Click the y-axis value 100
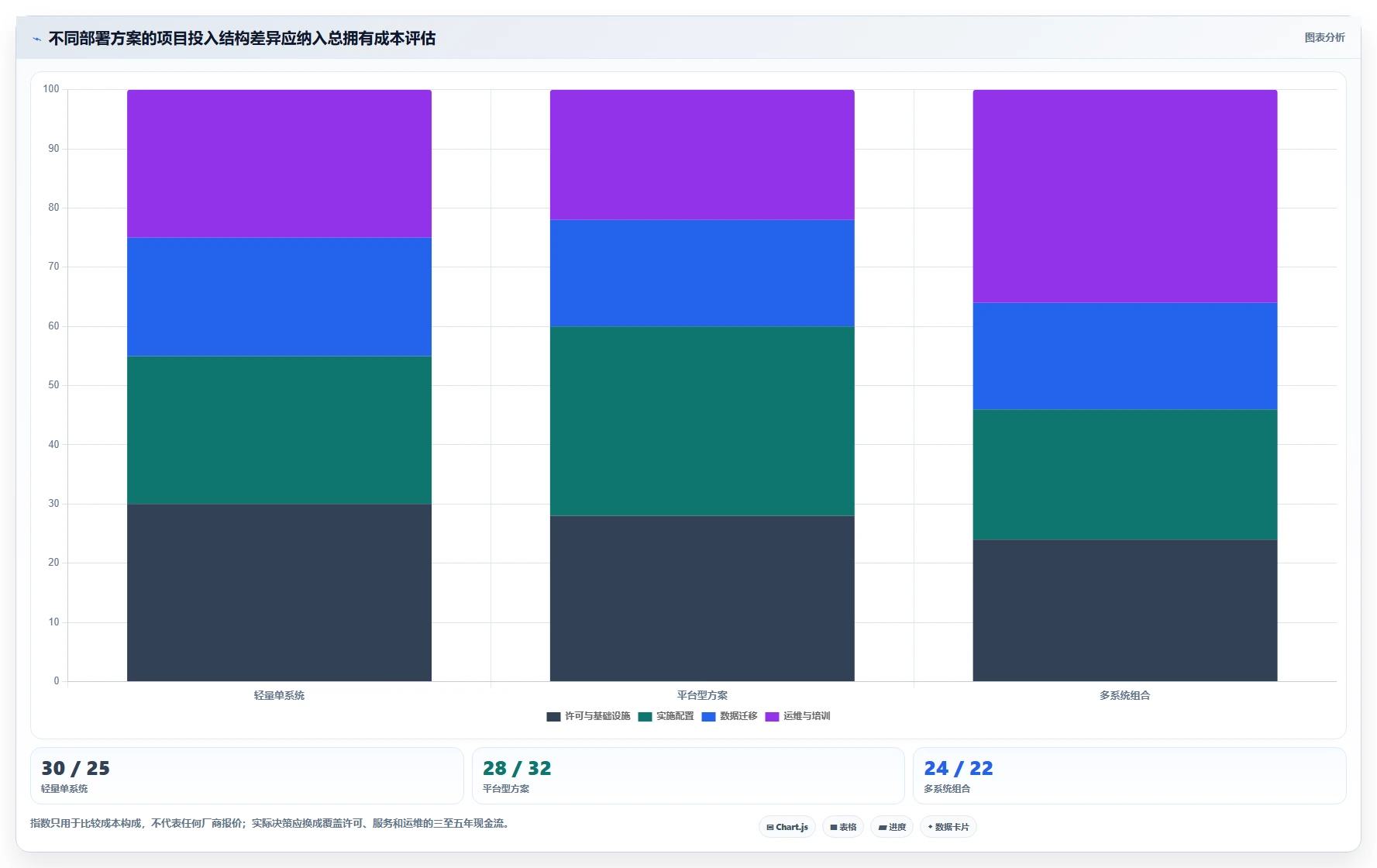Image resolution: width=1377 pixels, height=868 pixels. click(x=51, y=89)
